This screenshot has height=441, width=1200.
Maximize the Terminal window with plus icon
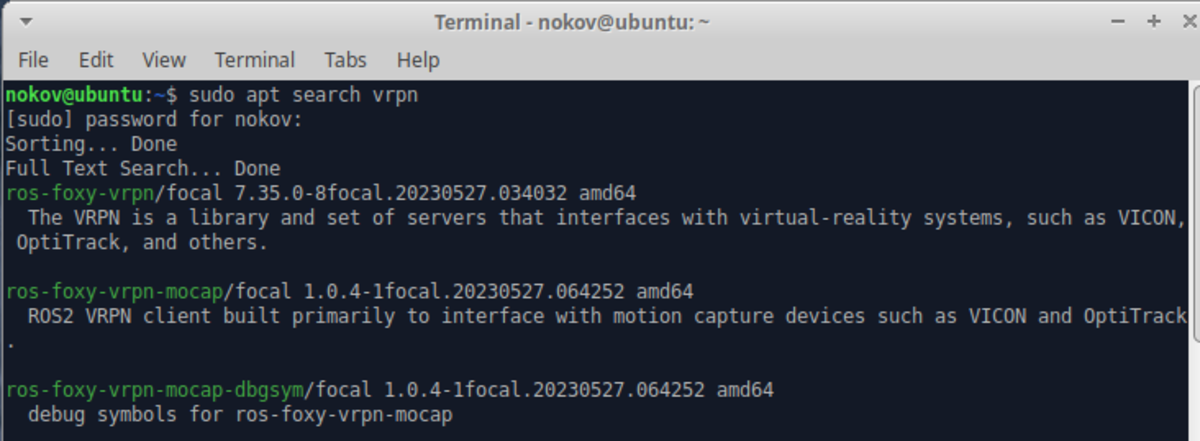pos(1153,21)
